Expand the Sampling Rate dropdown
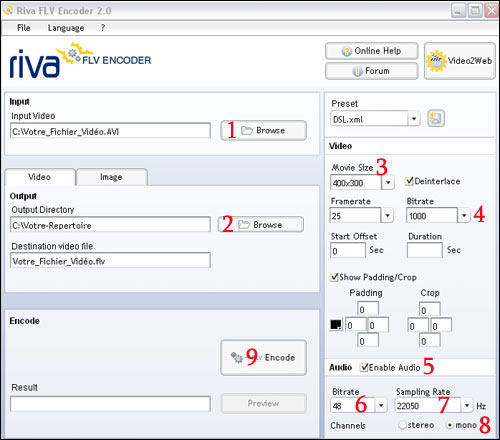Image resolution: width=500 pixels, height=440 pixels. 467,405
